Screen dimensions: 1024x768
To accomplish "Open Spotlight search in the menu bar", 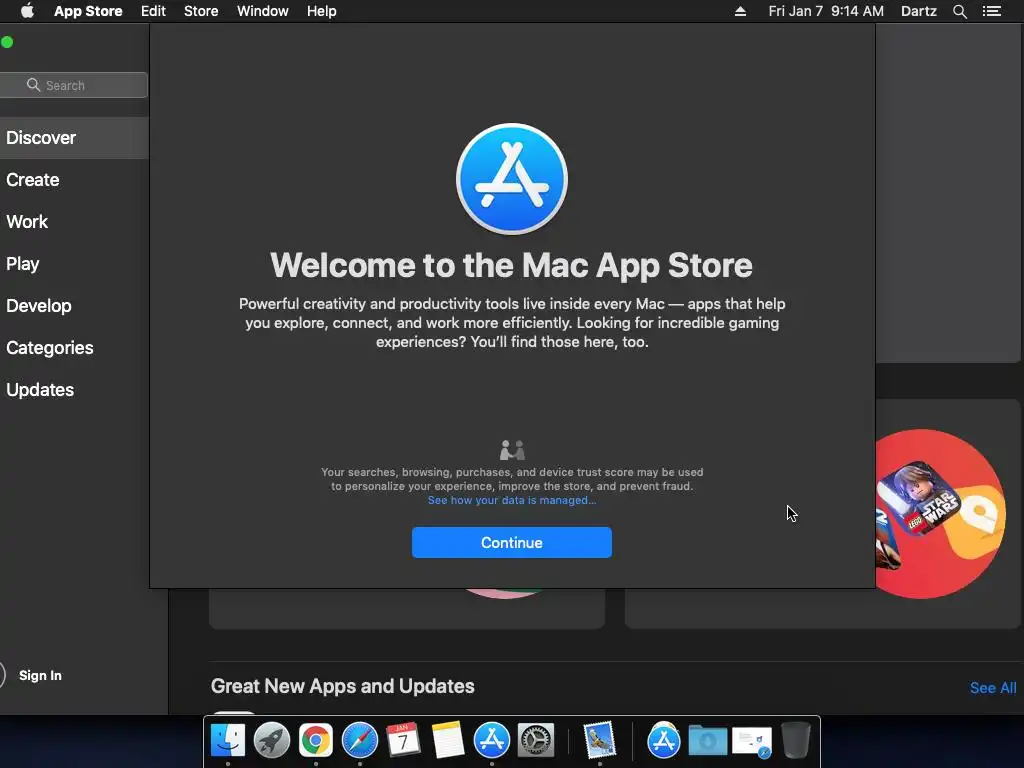I will pos(959,11).
